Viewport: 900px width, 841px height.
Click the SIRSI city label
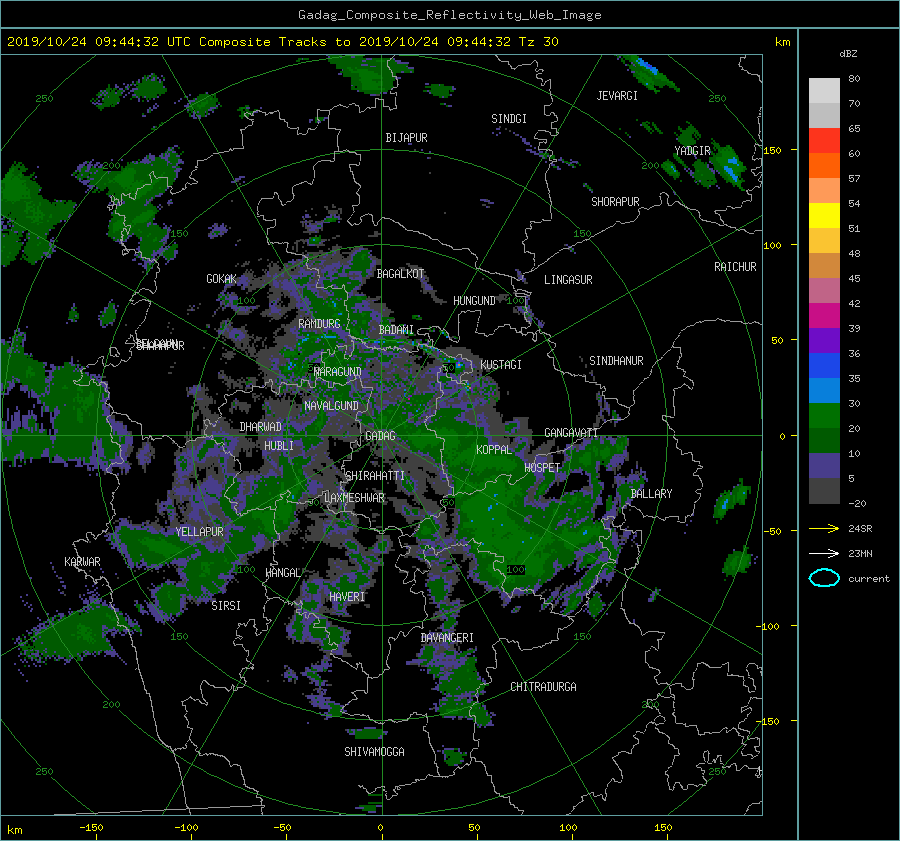pyautogui.click(x=226, y=606)
